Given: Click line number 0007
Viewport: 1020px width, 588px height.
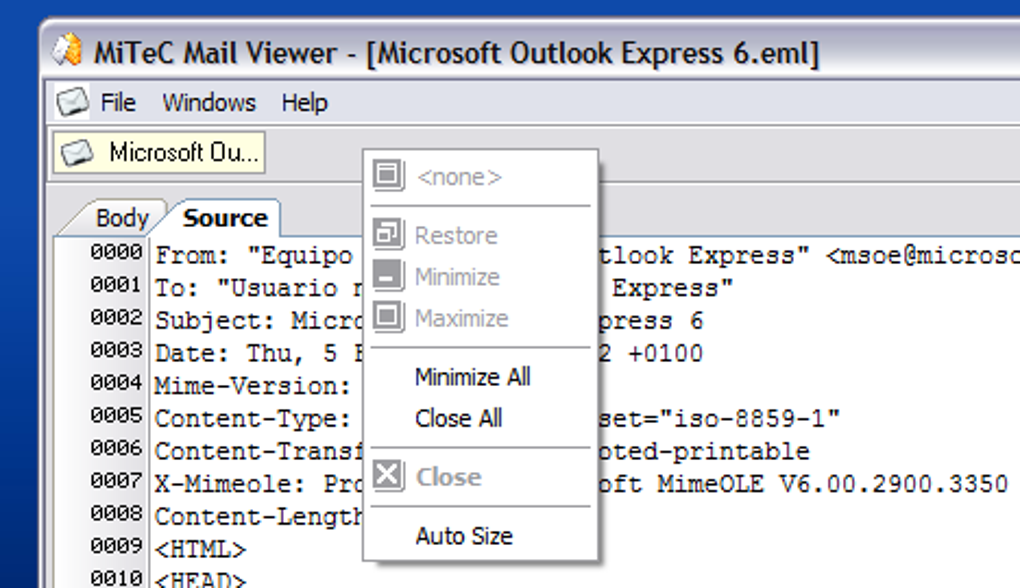Looking at the screenshot, I should pos(116,481).
